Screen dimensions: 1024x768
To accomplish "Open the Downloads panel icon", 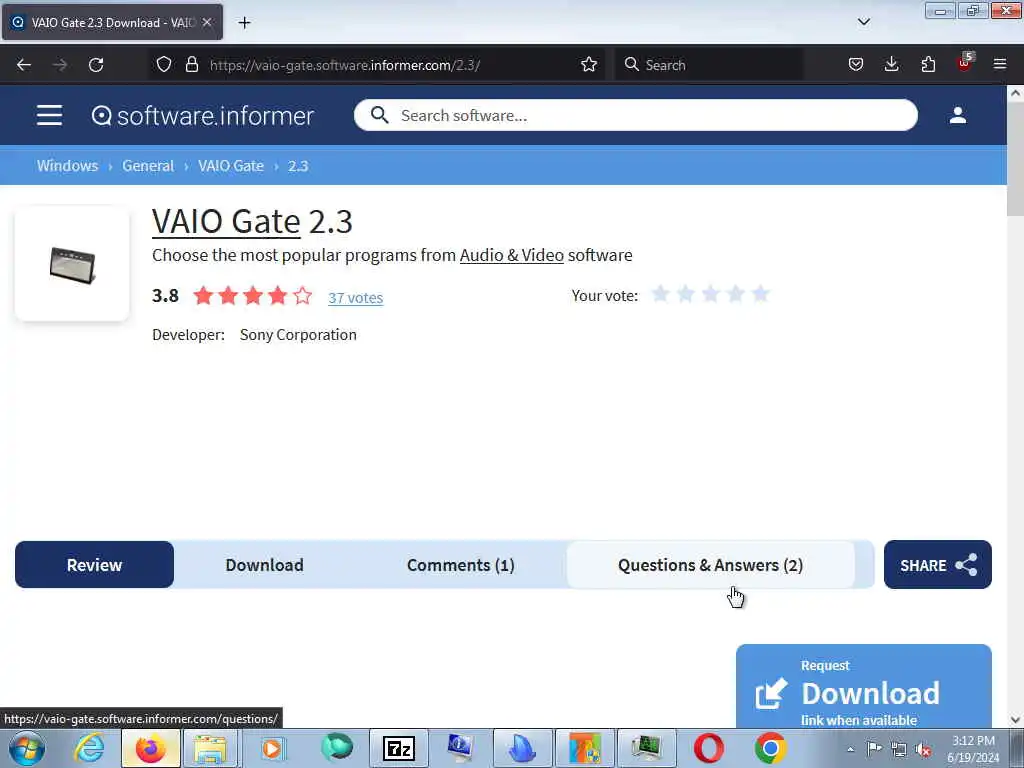I will (891, 65).
